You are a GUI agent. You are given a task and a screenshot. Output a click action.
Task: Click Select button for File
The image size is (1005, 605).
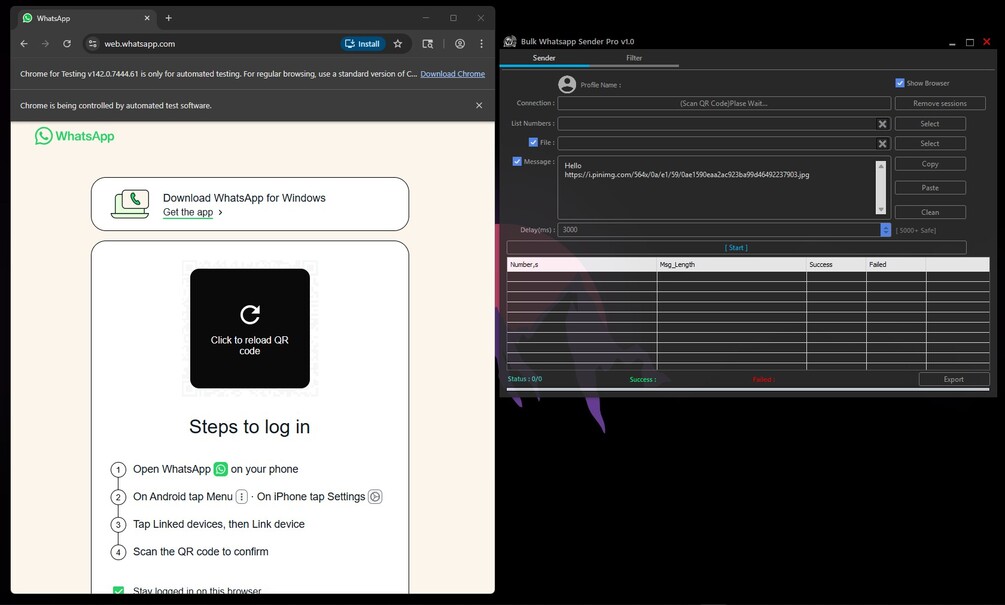click(930, 144)
